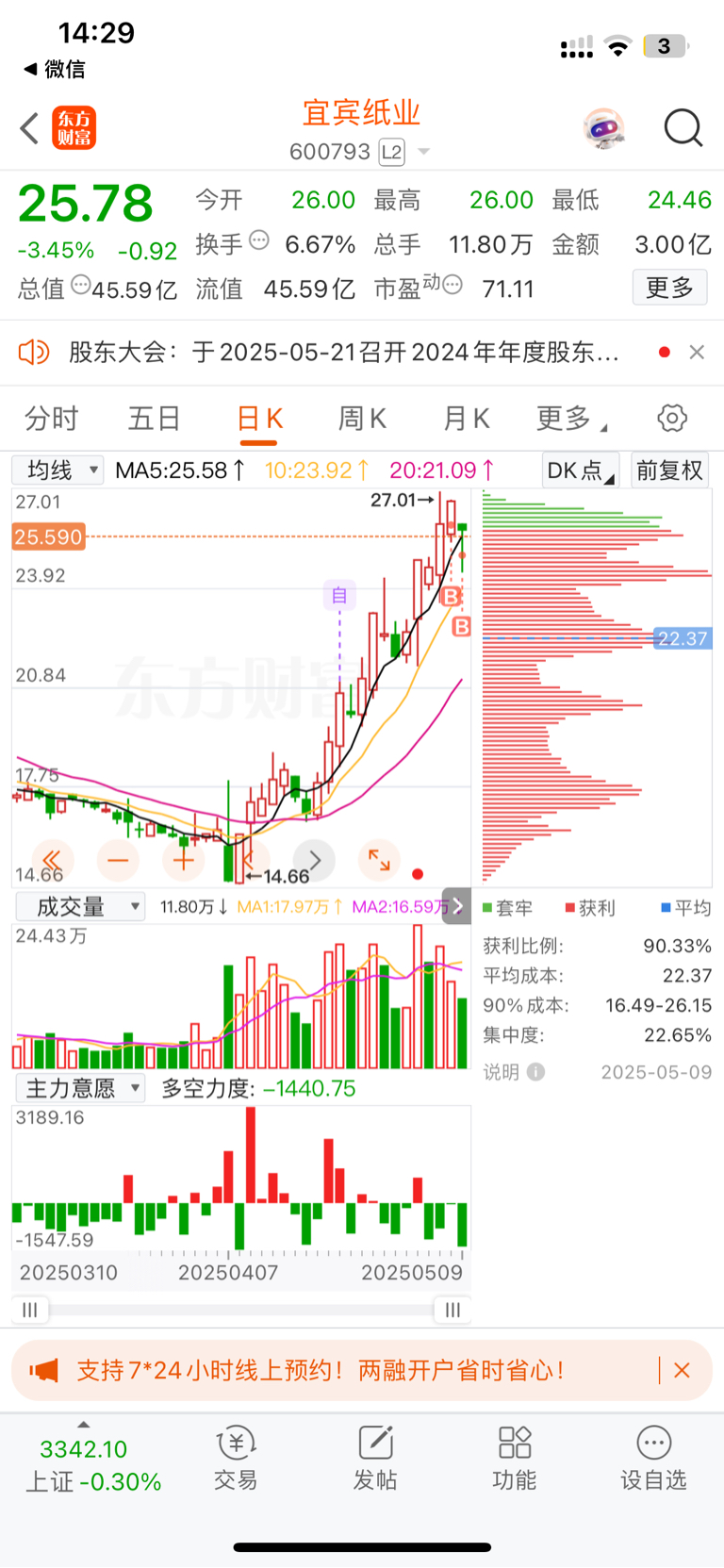This screenshot has height=1568, width=724.
Task: Tap the stock code 600793
Action: (x=330, y=152)
